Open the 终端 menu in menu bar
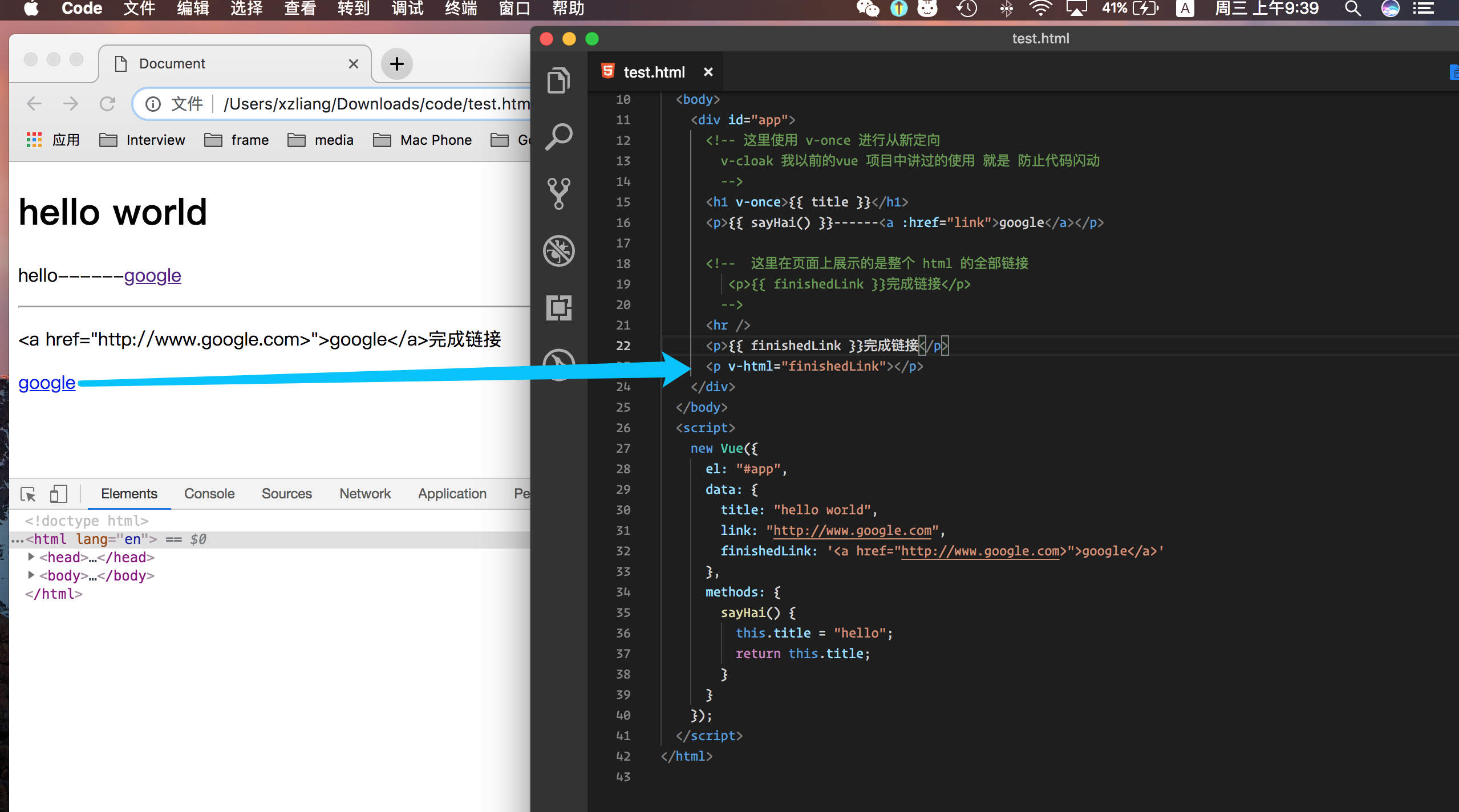Viewport: 1459px width, 812px height. [461, 9]
